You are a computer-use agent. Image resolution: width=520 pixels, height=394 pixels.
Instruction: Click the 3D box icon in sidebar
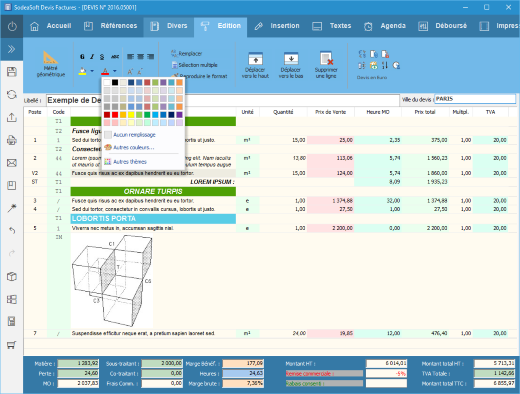click(12, 276)
